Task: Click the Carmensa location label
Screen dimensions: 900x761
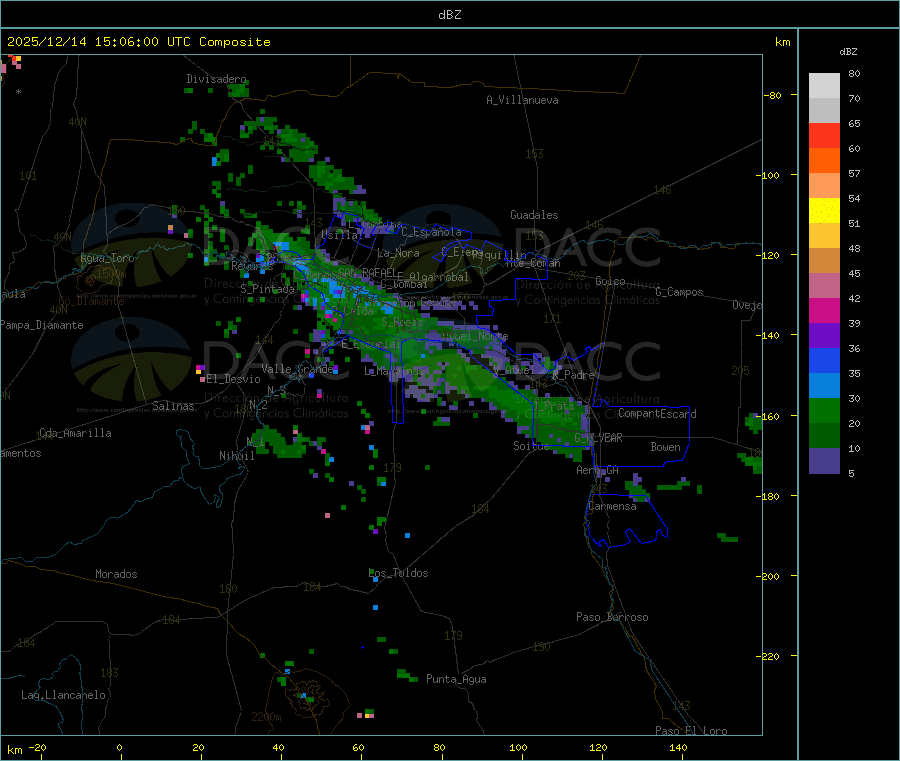Action: (x=612, y=506)
